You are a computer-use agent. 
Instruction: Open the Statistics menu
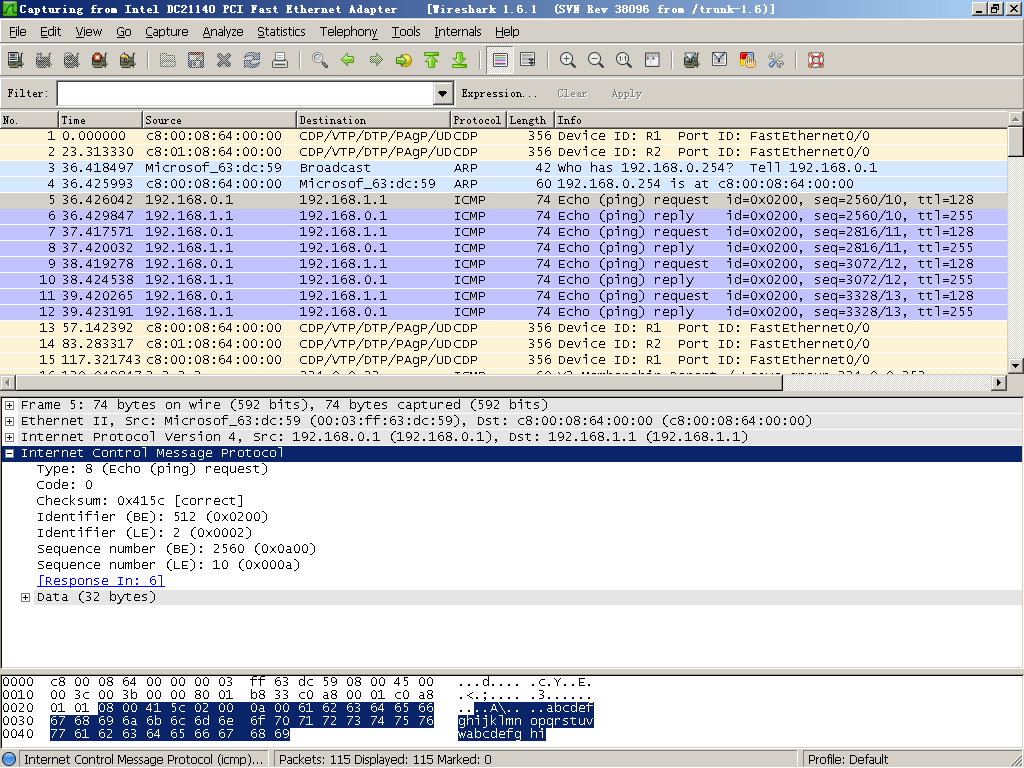[x=281, y=32]
